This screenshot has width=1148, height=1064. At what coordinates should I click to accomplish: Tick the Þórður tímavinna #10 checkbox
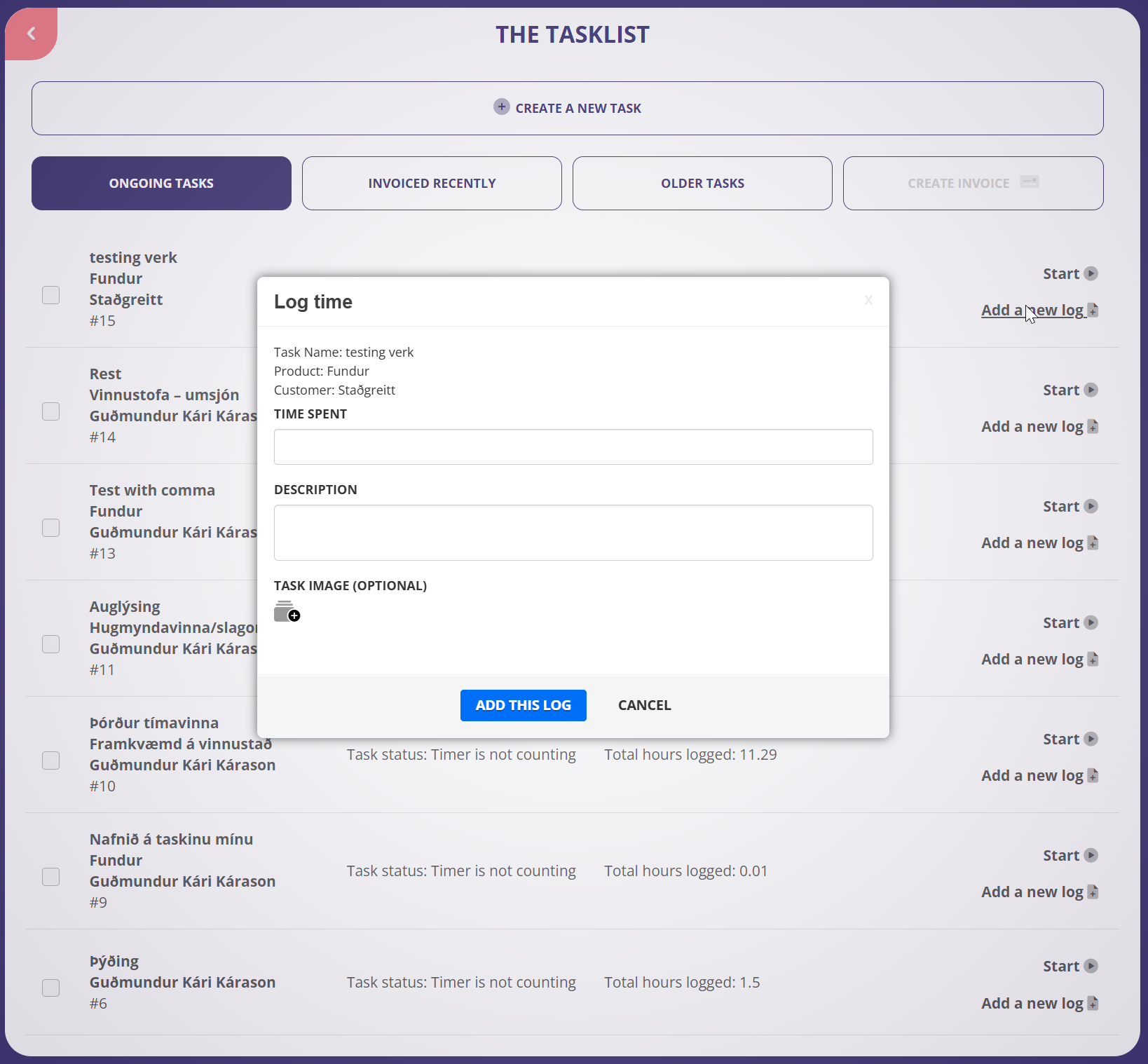pos(50,761)
